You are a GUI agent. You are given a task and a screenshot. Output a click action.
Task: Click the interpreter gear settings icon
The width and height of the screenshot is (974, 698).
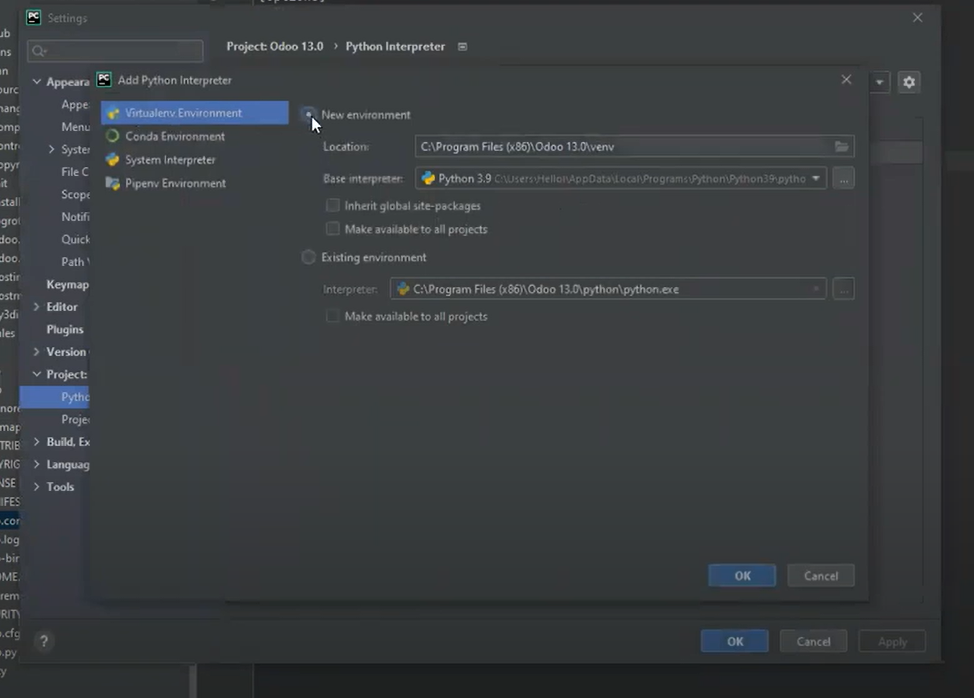pos(909,82)
